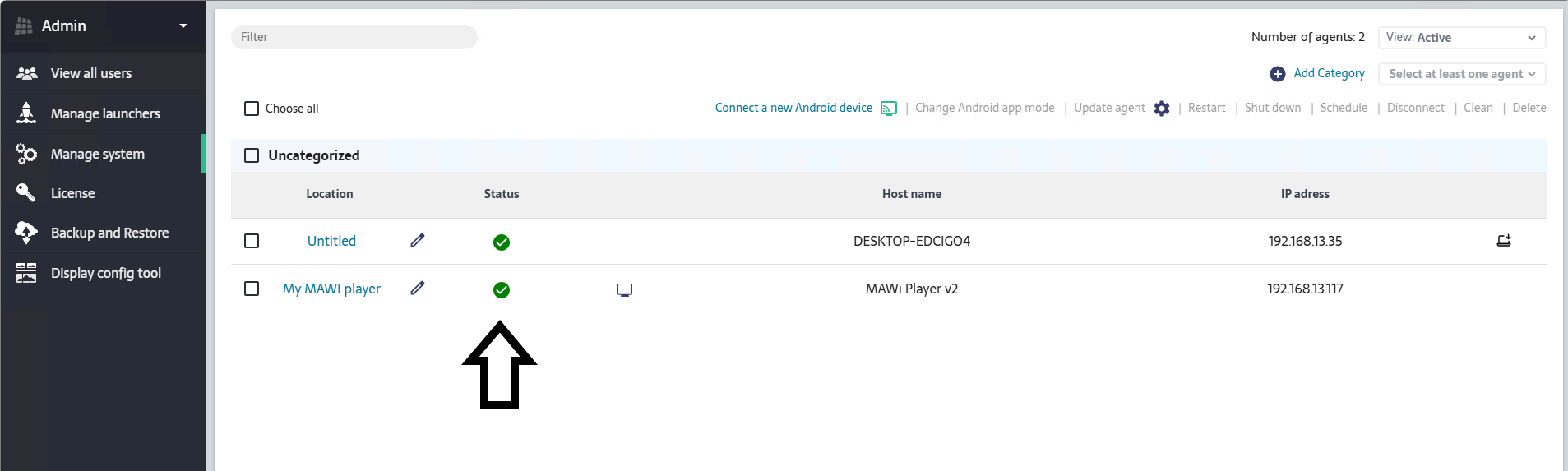Viewport: 1568px width, 471px height.
Task: Tick the Choose all checkbox
Action: tap(252, 109)
